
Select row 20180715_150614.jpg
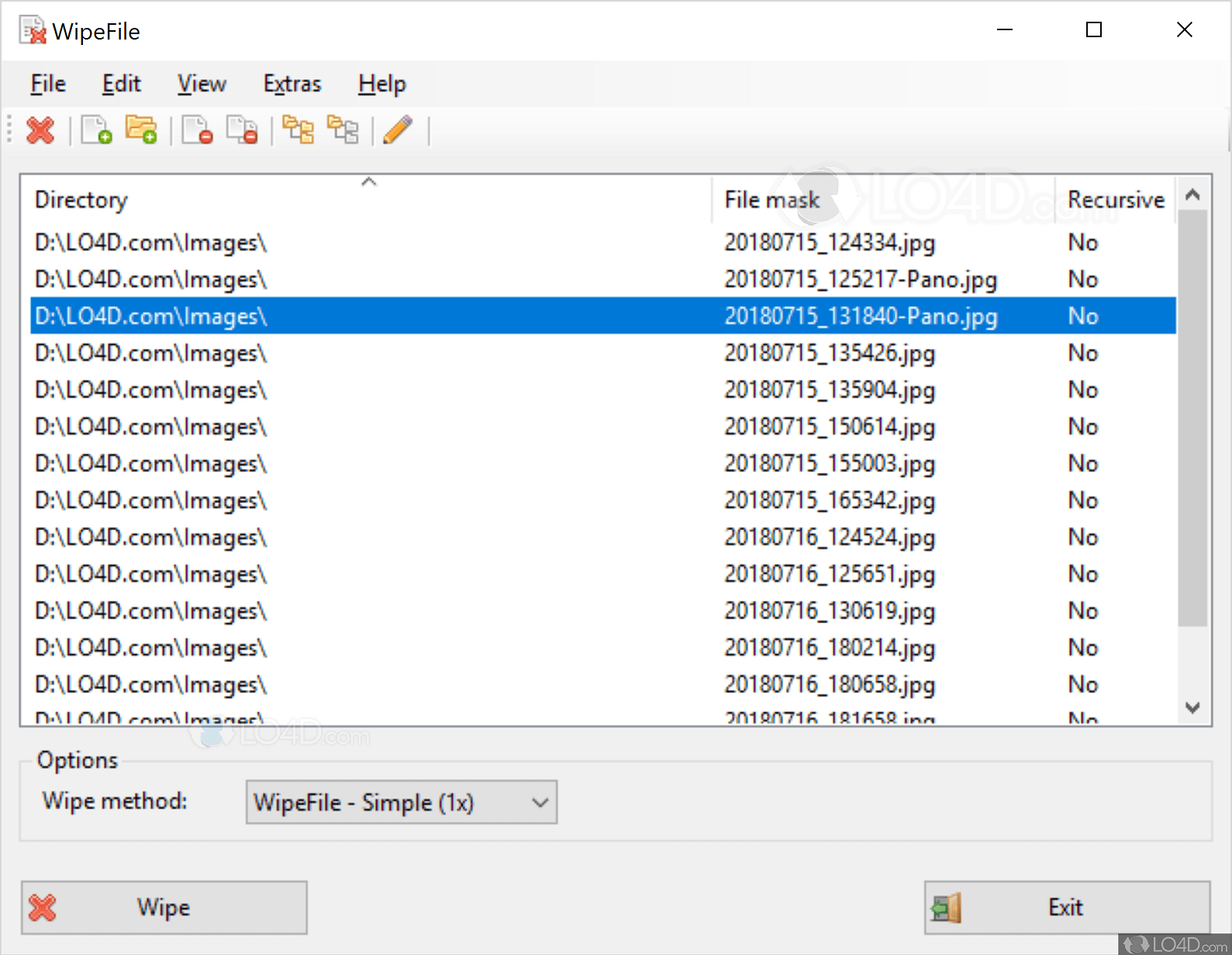pyautogui.click(x=603, y=426)
